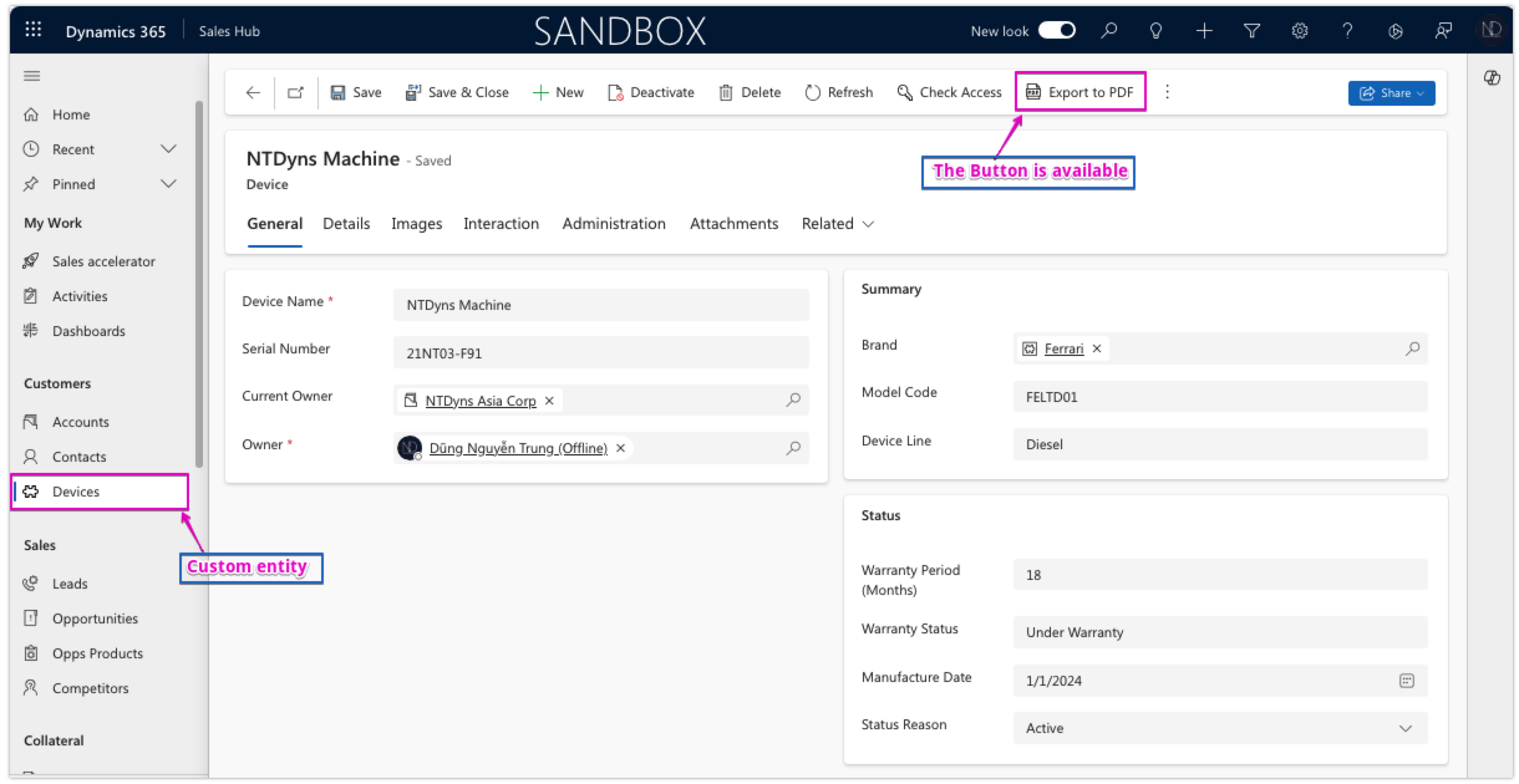Expand the Recent section chevron
Viewport: 1519px width, 784px height.
tap(168, 149)
